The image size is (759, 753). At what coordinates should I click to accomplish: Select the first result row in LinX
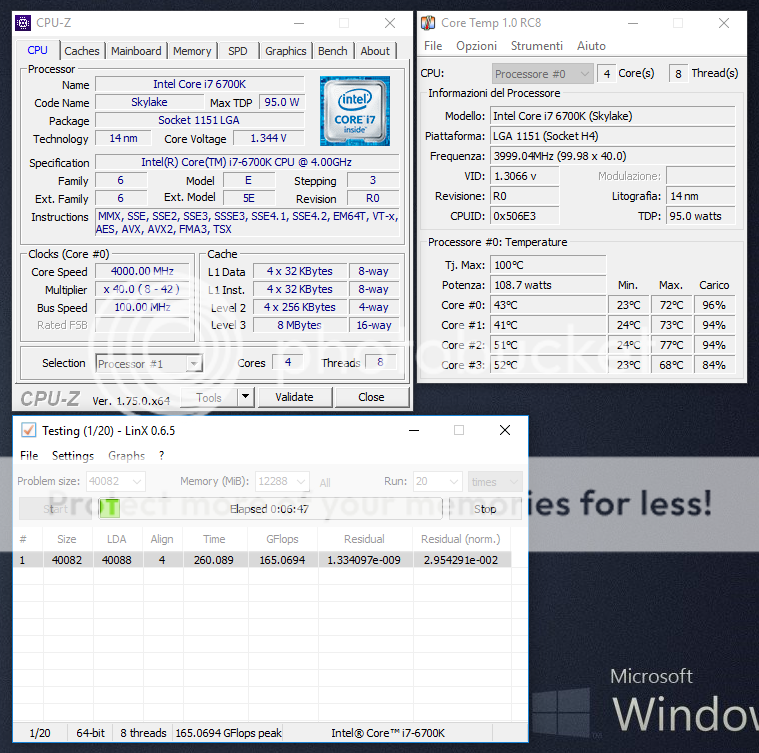pos(265,560)
